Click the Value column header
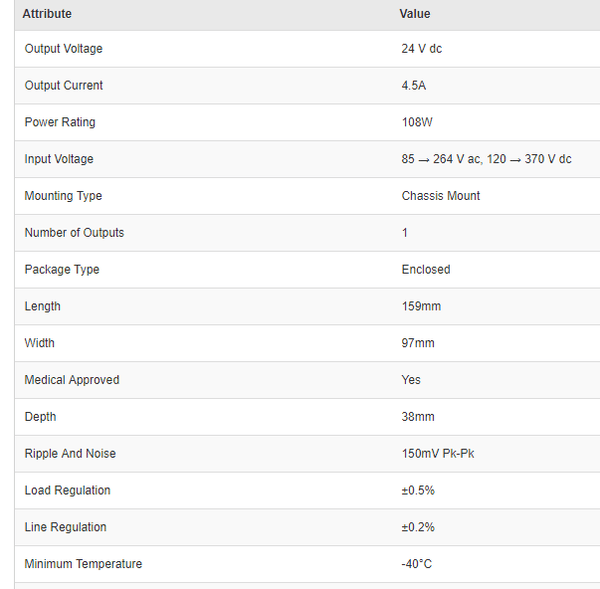Viewport: 600px width, 589px height. point(415,14)
